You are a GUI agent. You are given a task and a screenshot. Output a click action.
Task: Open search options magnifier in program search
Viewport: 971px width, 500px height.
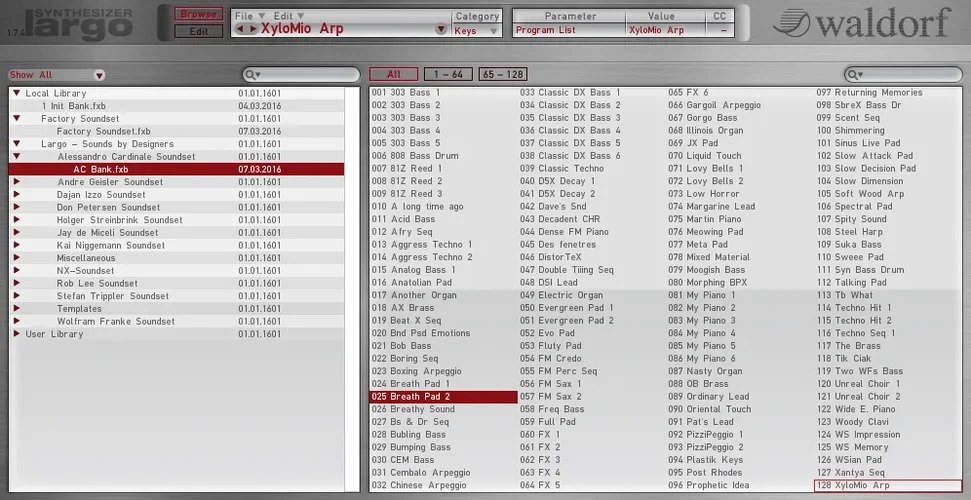pyautogui.click(x=855, y=75)
